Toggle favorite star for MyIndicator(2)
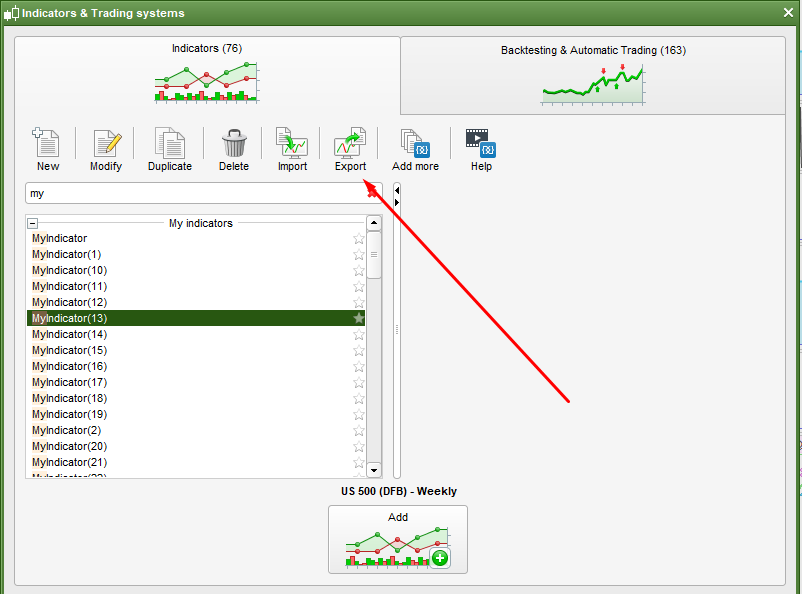The width and height of the screenshot is (802, 594). [x=359, y=430]
